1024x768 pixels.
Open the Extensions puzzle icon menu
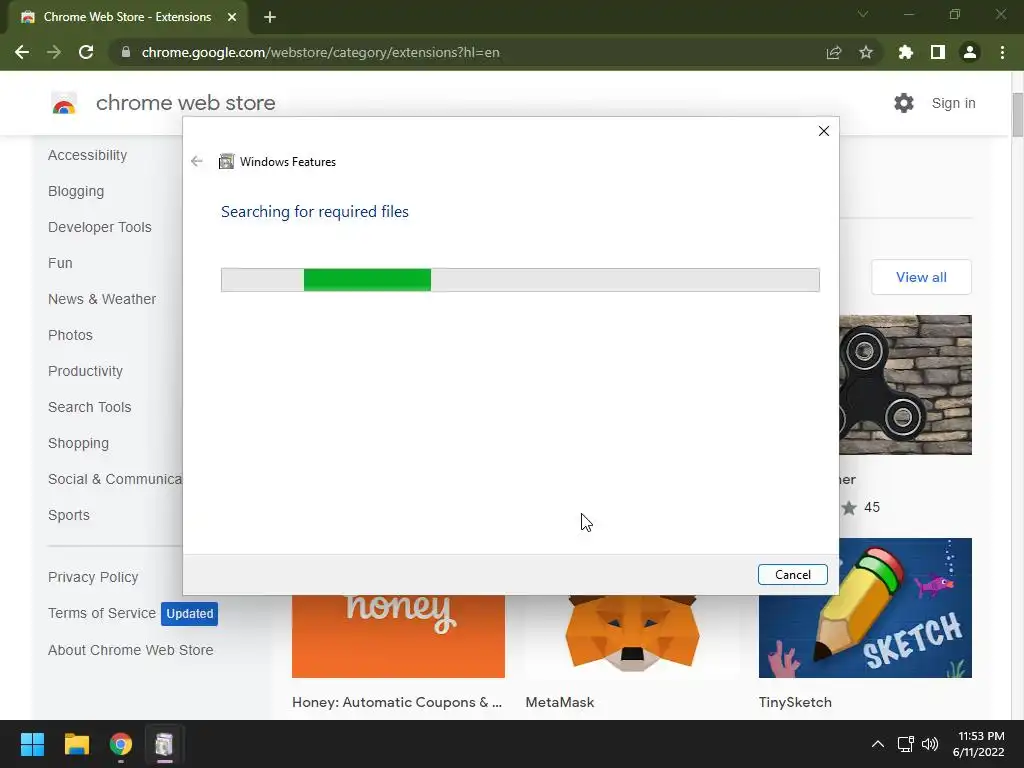click(905, 52)
